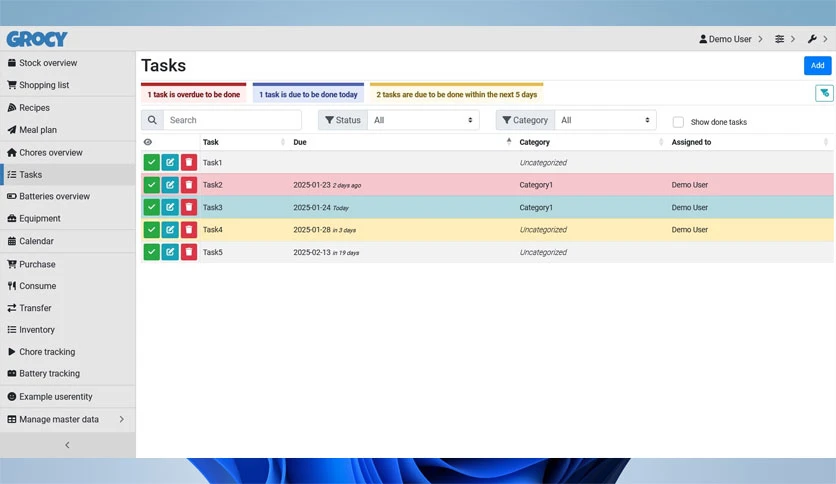
Task: Open Transfer page
Action: tap(68, 308)
